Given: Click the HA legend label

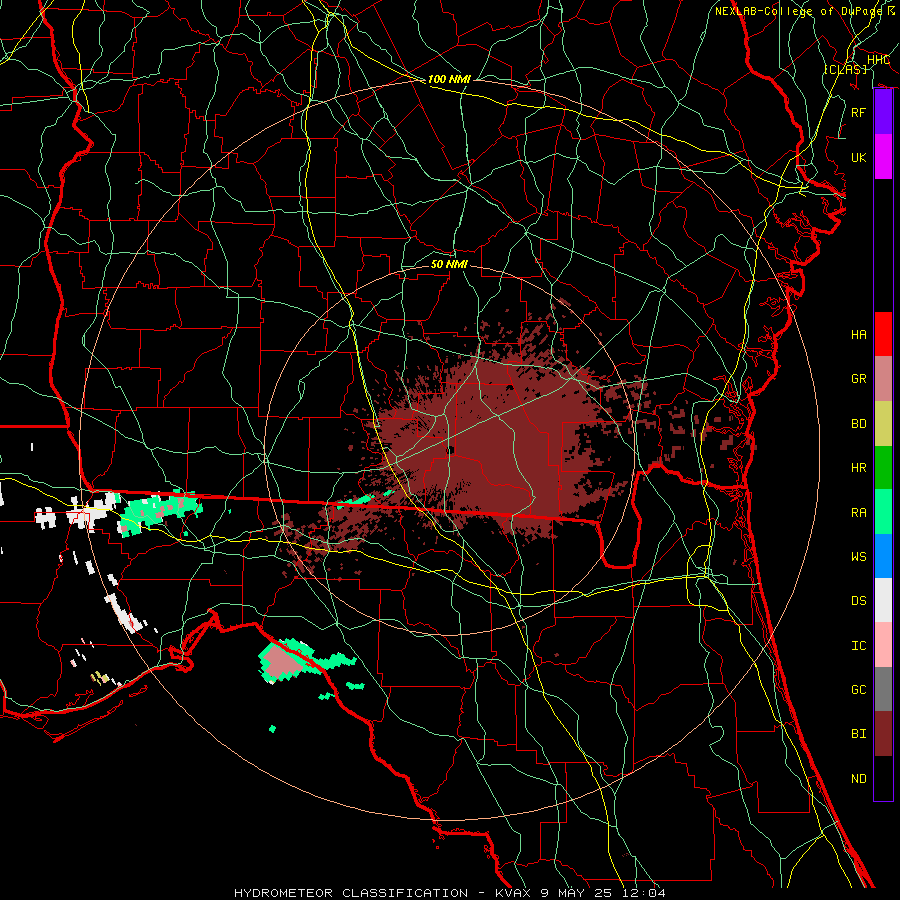Looking at the screenshot, I should 858,335.
